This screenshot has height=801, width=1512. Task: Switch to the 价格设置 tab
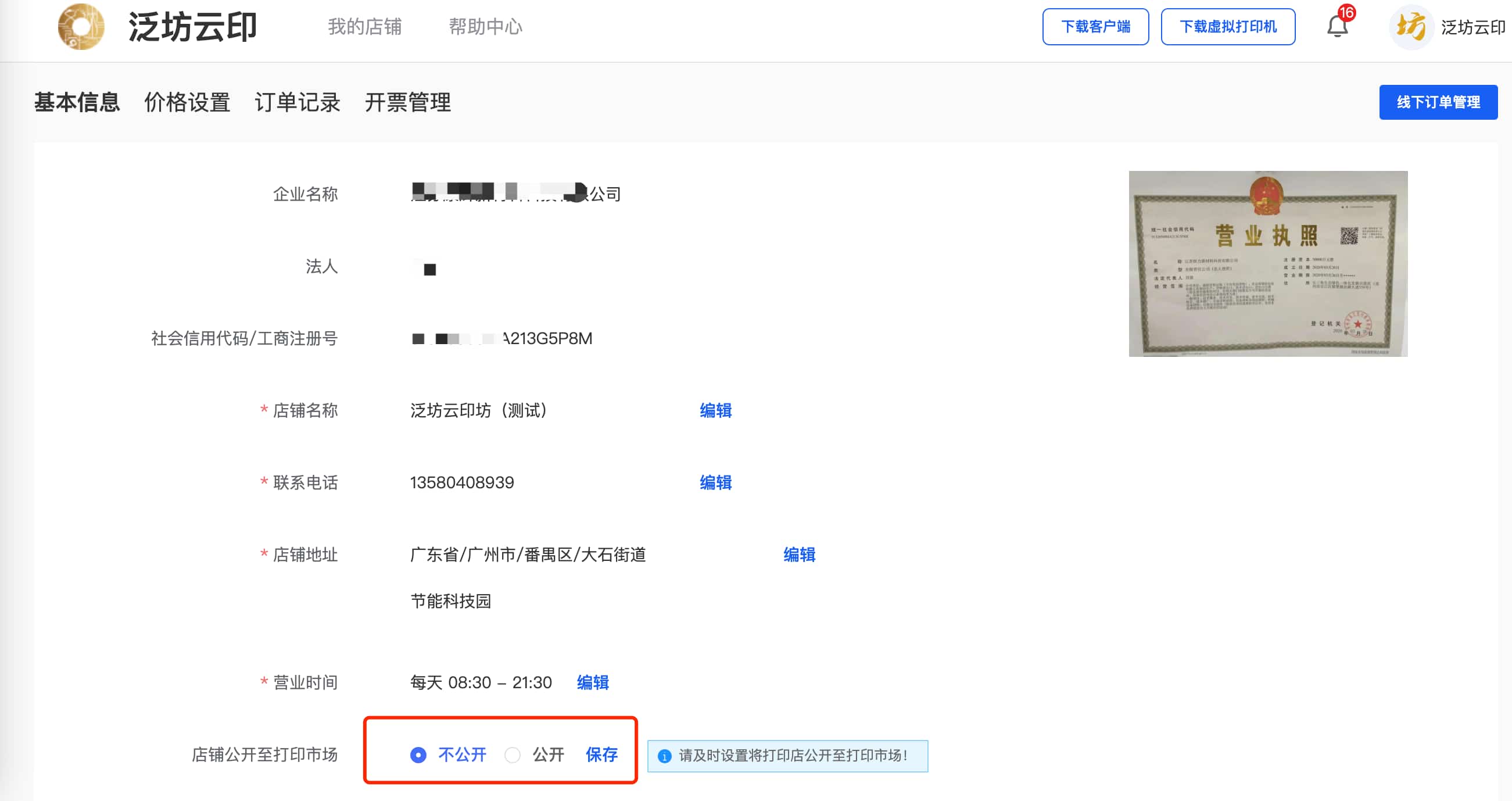(x=187, y=102)
